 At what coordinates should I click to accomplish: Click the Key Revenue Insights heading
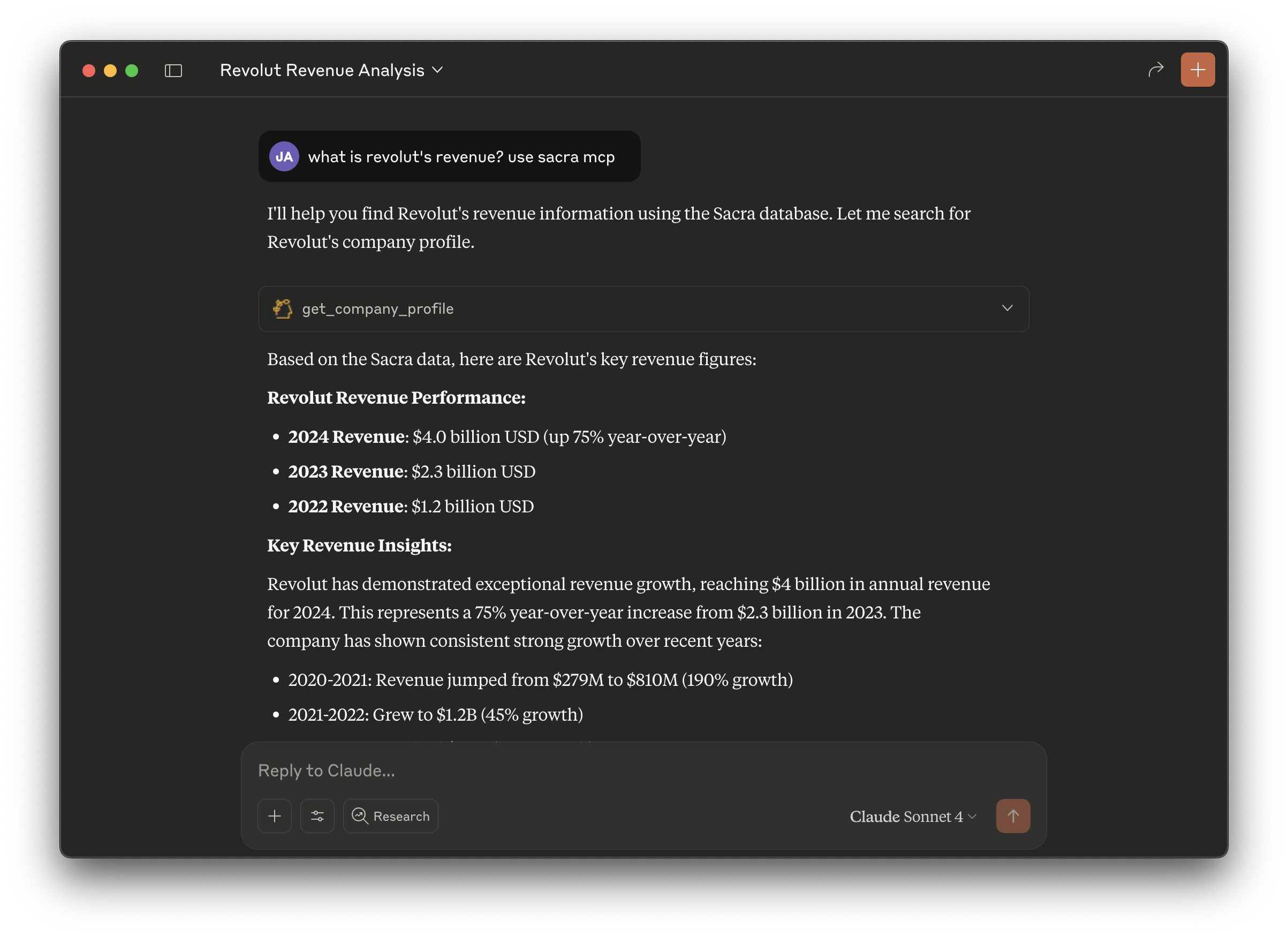point(360,545)
